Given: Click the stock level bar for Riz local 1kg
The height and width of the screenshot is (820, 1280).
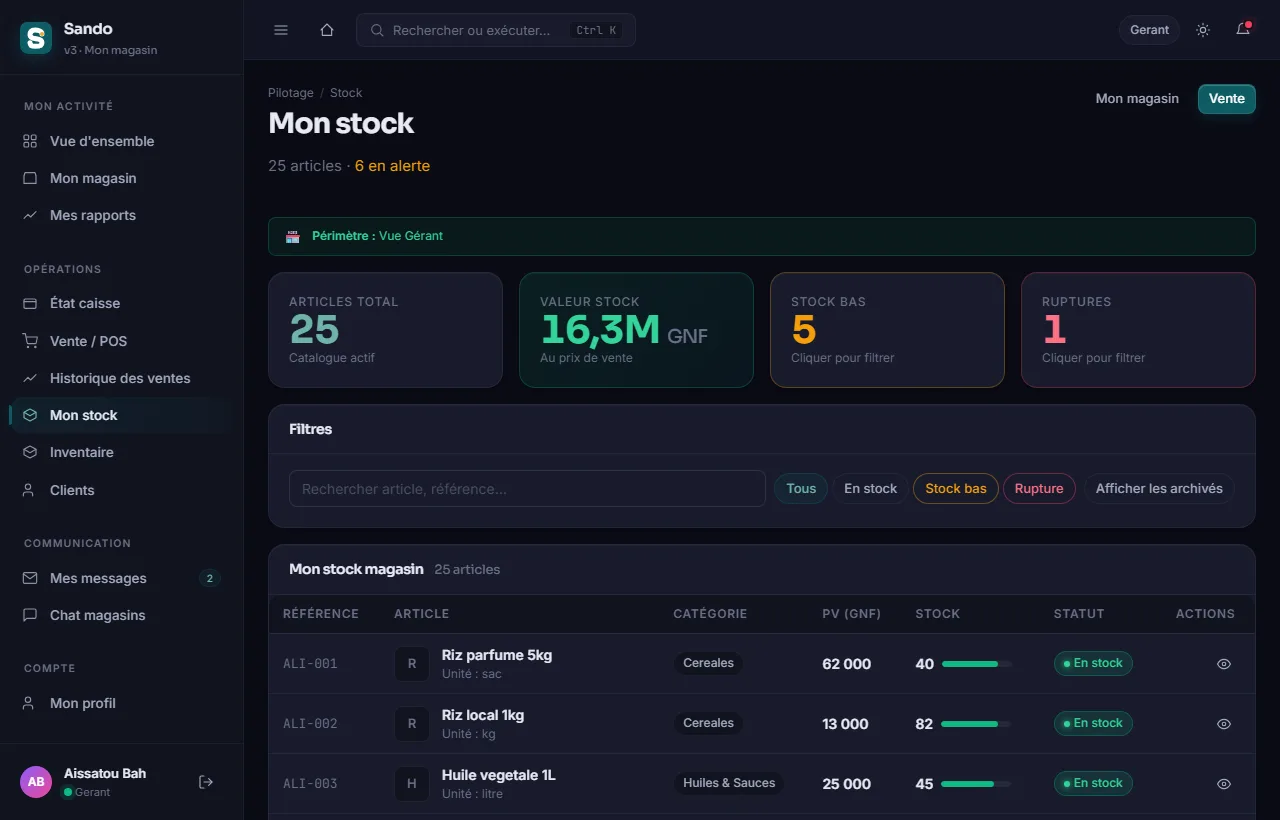Looking at the screenshot, I should [976, 724].
